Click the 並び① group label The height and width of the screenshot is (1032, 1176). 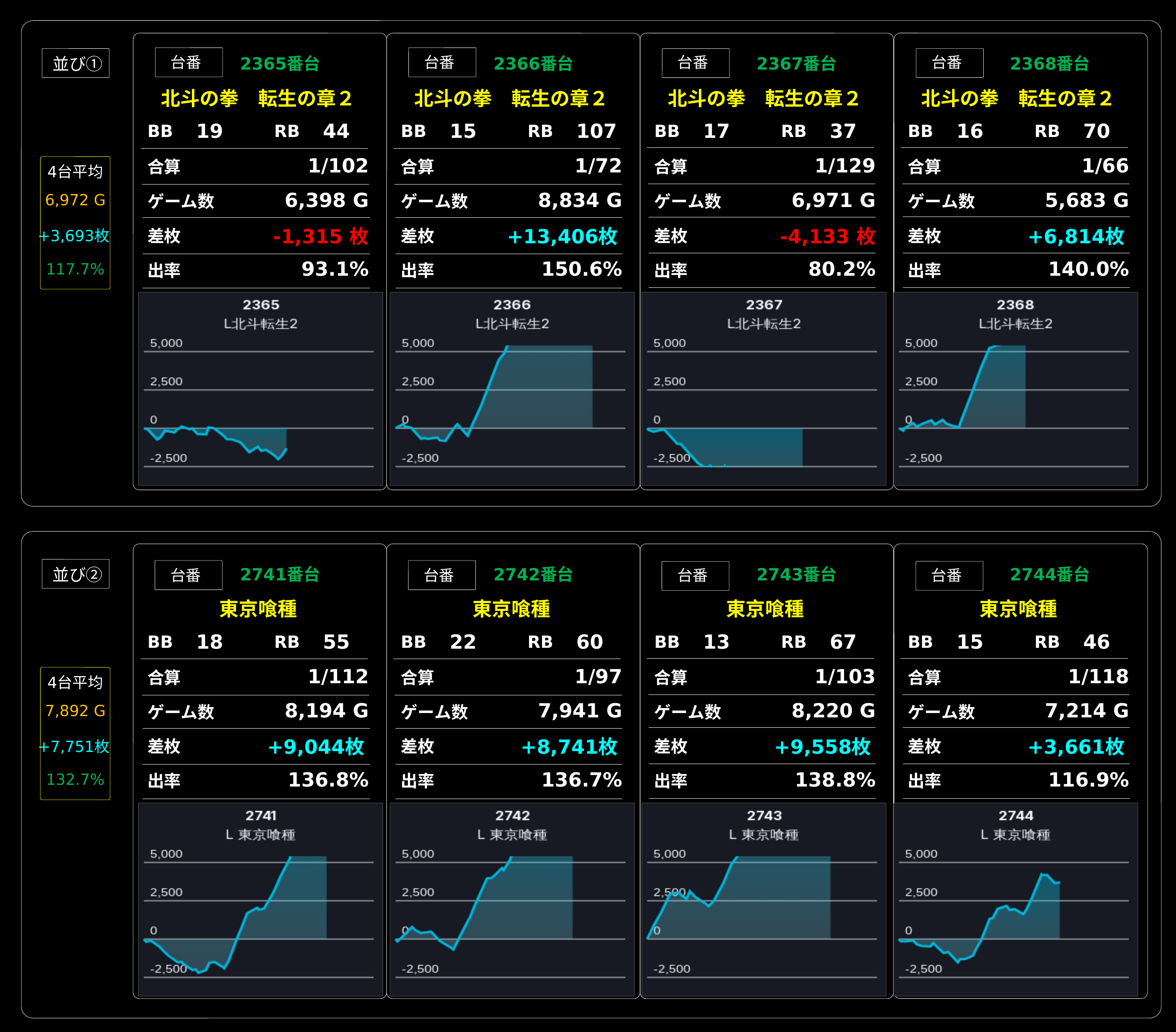75,63
